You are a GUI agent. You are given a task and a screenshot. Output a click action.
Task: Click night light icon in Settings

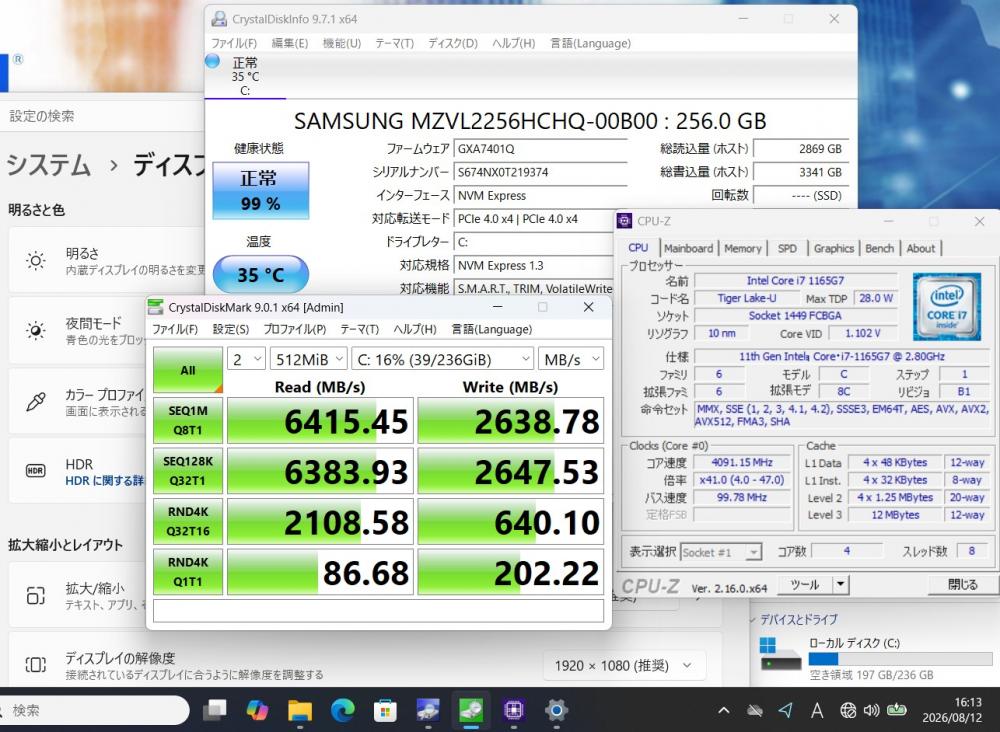[x=36, y=330]
